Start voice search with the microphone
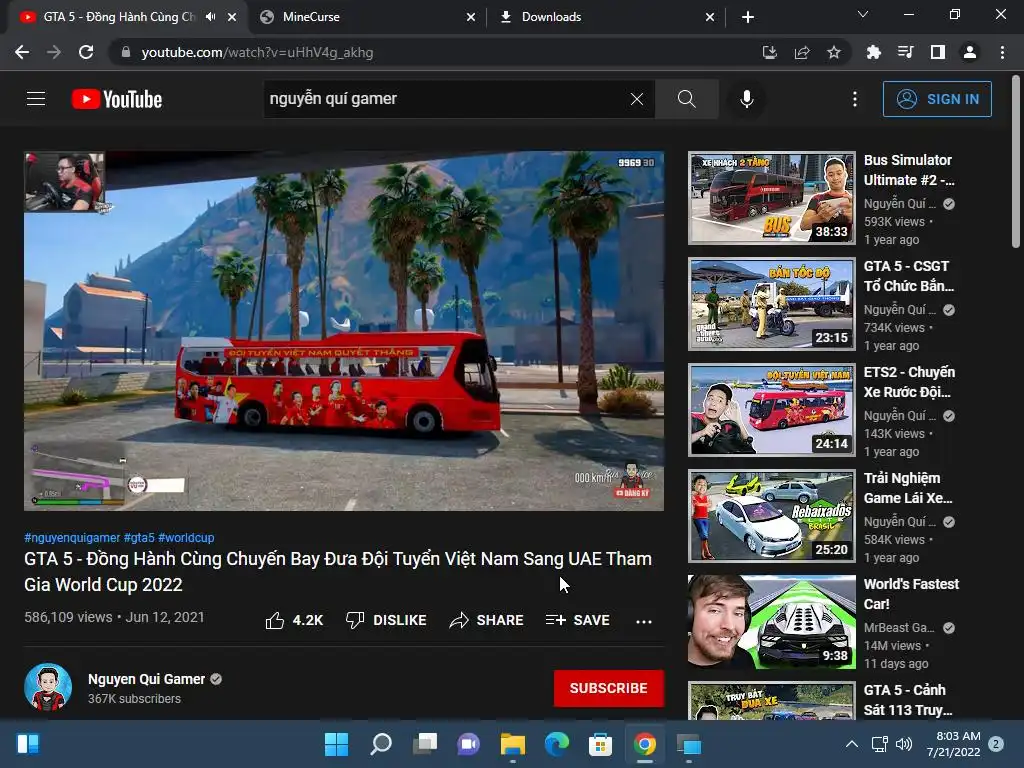This screenshot has width=1024, height=768. 746,99
